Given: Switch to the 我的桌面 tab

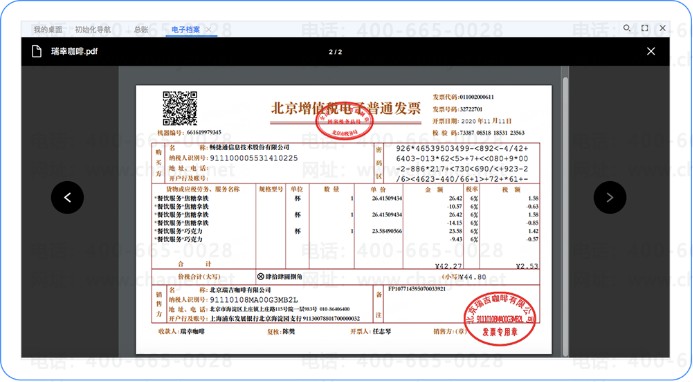Looking at the screenshot, I should [48, 30].
